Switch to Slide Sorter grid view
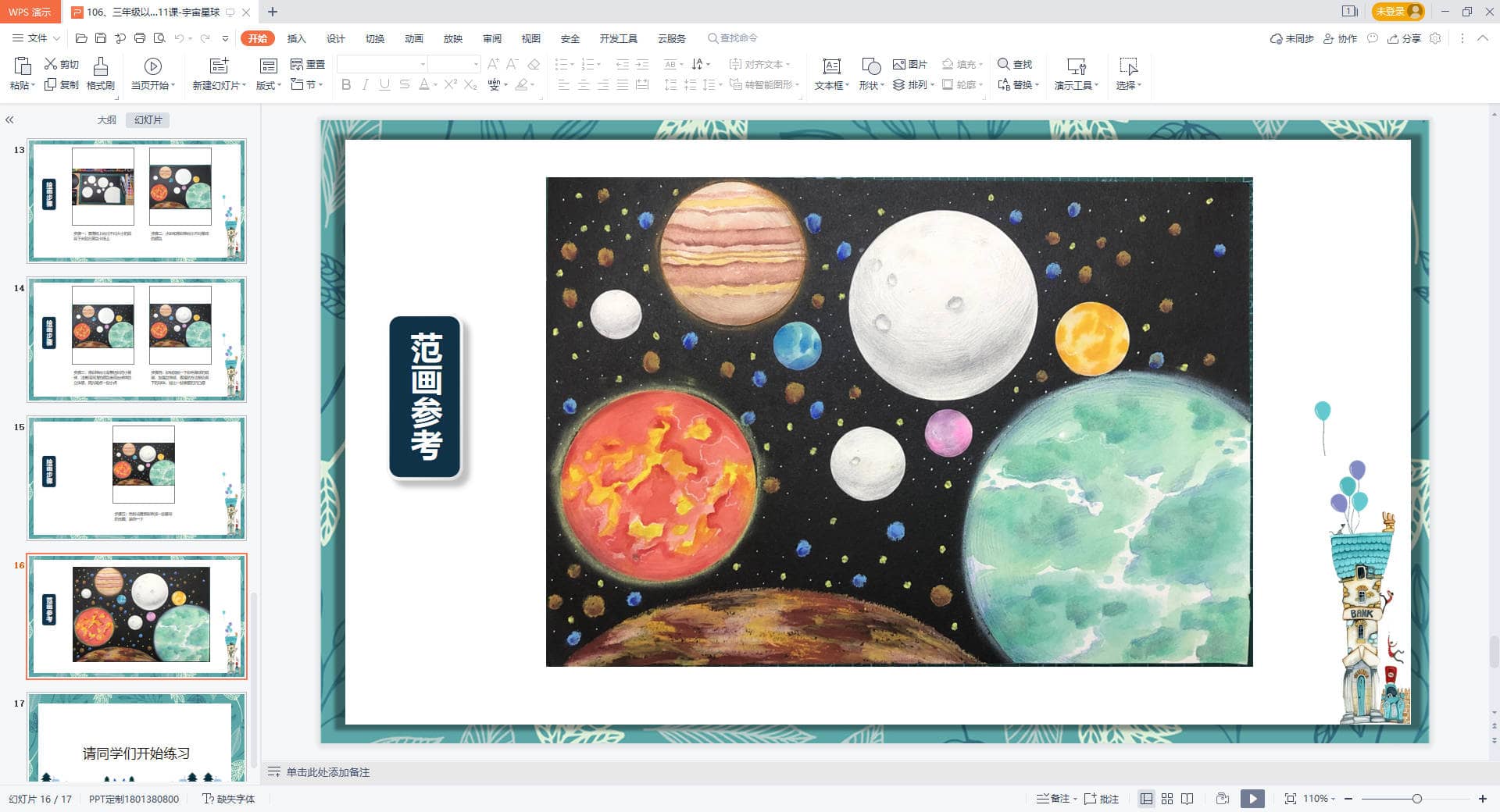This screenshot has width=1500, height=812. [1167, 799]
